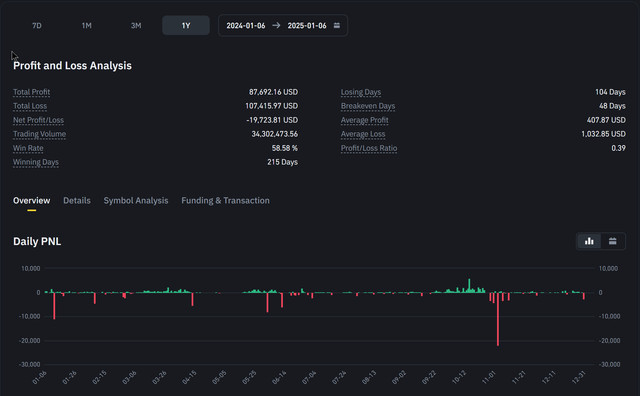Select the 3M time range

pos(136,26)
